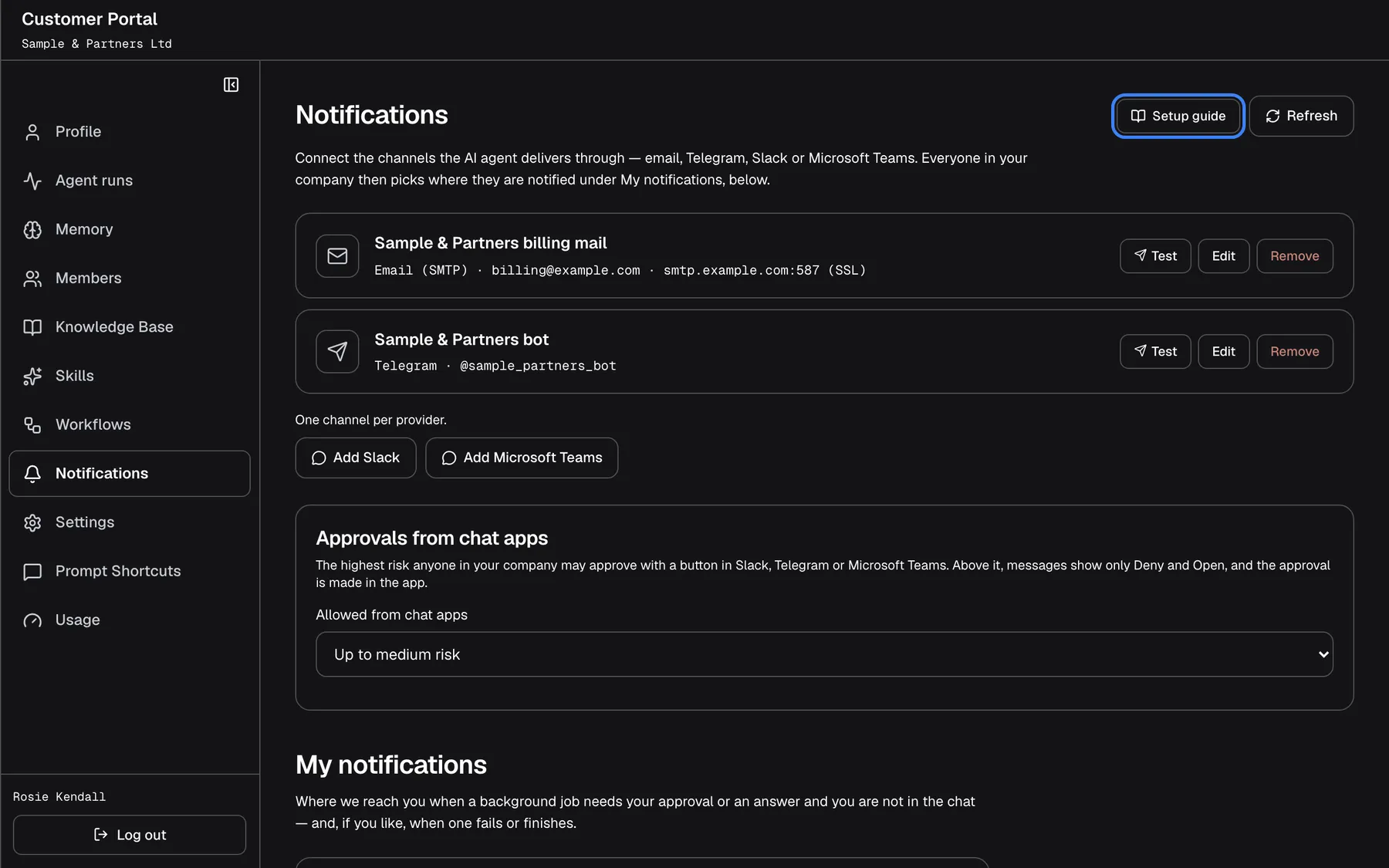
Task: Click the refresh arrows icon
Action: [x=1272, y=116]
